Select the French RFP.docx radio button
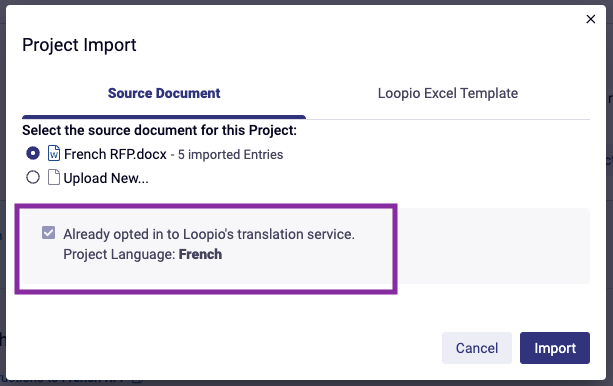This screenshot has width=613, height=386. [33, 153]
